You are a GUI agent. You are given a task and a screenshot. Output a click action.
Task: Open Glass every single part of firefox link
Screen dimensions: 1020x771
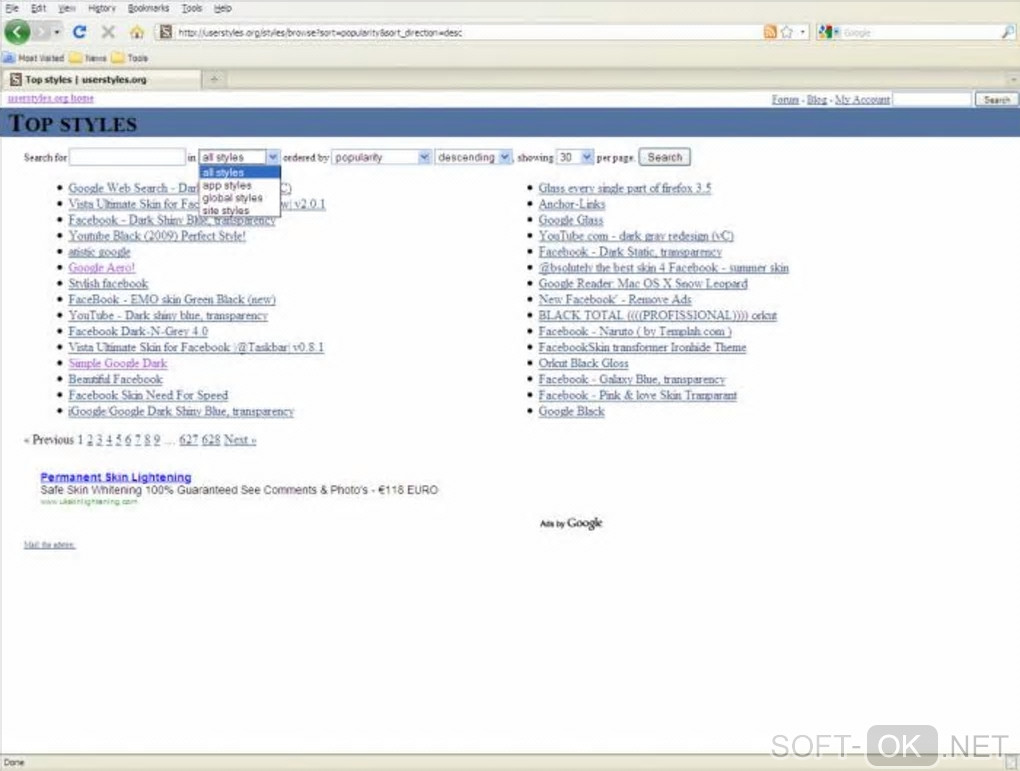point(624,188)
